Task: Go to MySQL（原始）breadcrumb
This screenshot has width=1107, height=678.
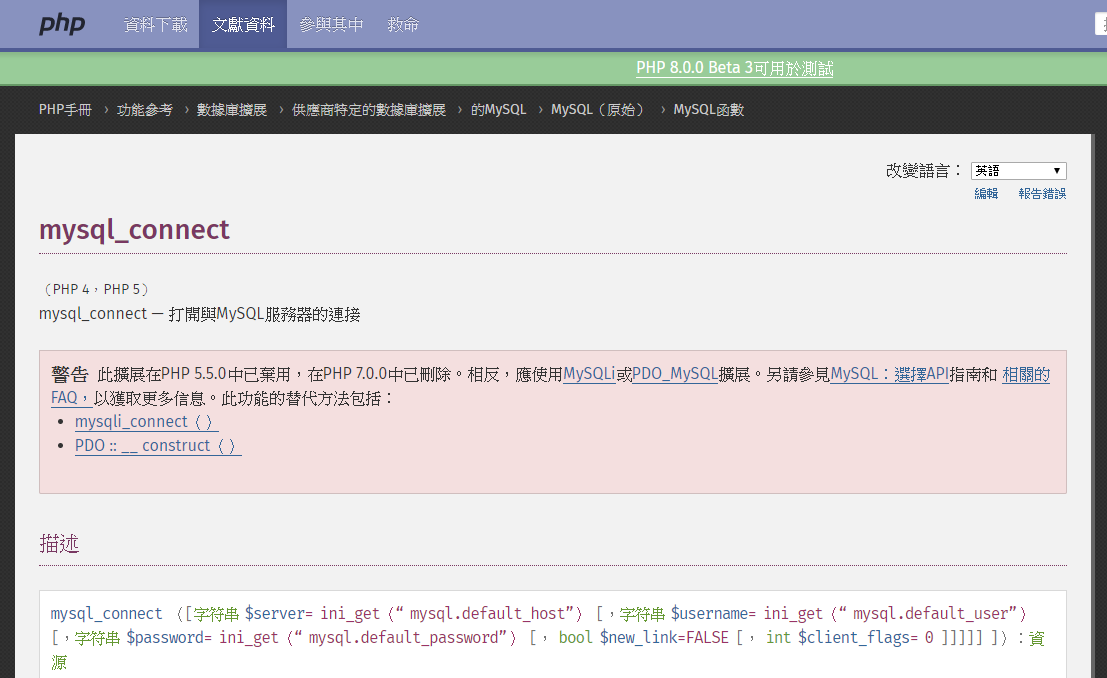Action: (x=600, y=109)
